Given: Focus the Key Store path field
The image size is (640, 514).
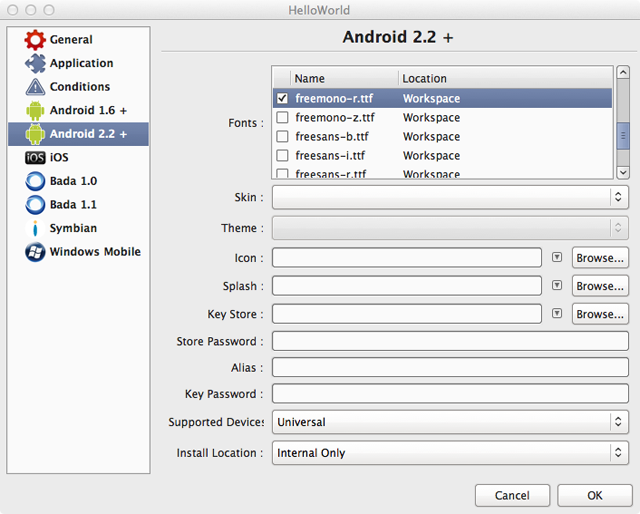Looking at the screenshot, I should [407, 314].
